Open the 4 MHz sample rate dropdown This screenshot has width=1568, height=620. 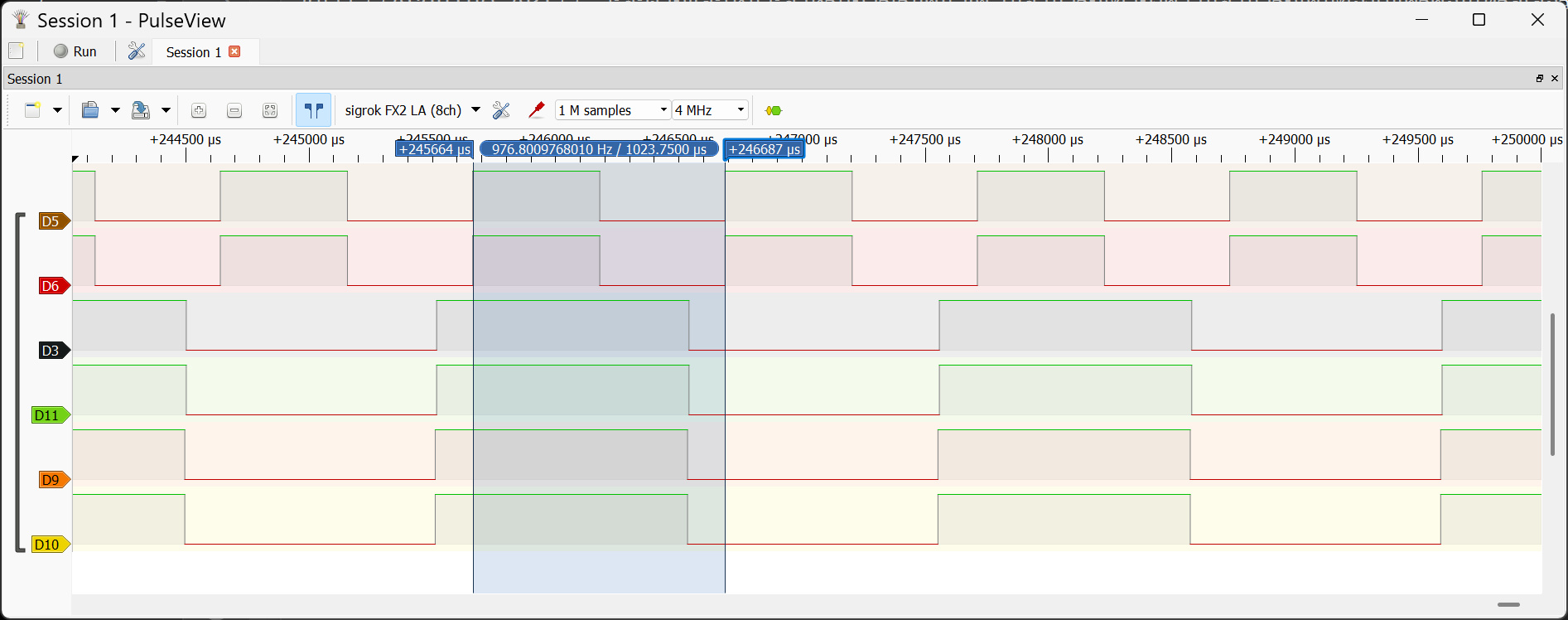pyautogui.click(x=710, y=110)
